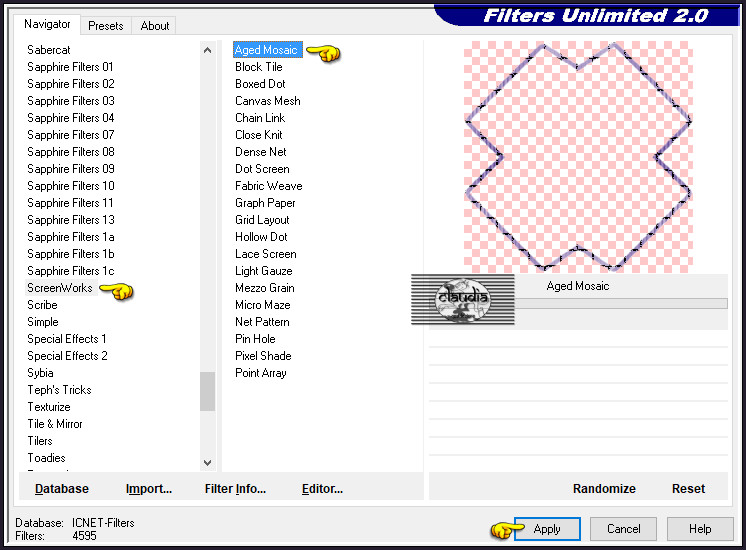The height and width of the screenshot is (550, 746).
Task: Select Teph's Tricks category
Action: click(x=59, y=390)
